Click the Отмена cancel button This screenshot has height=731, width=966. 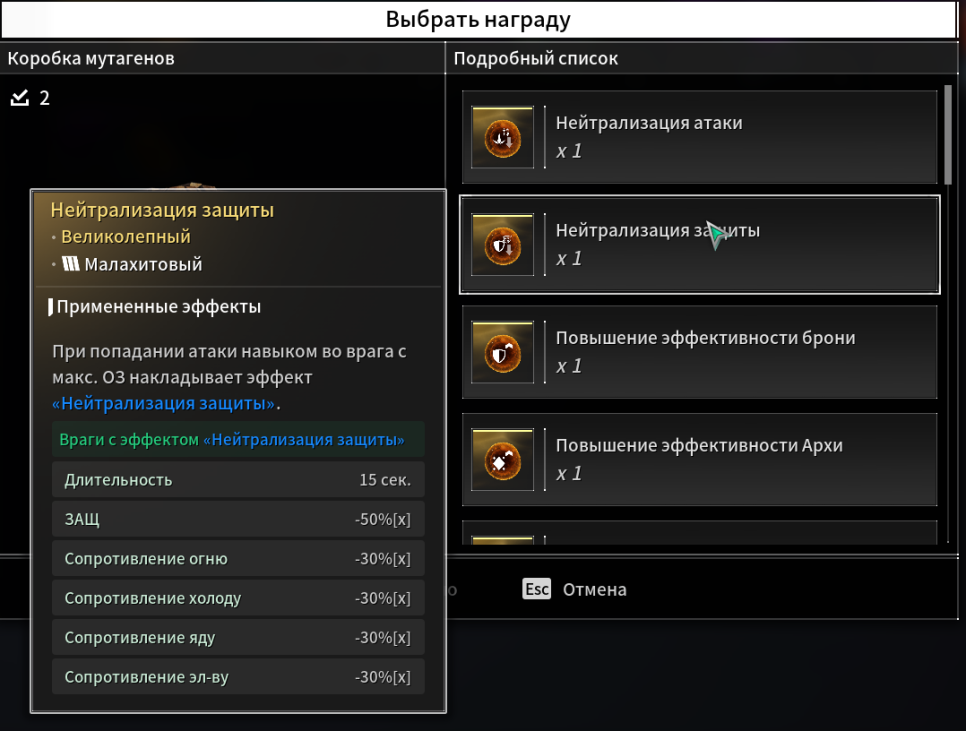[x=595, y=589]
